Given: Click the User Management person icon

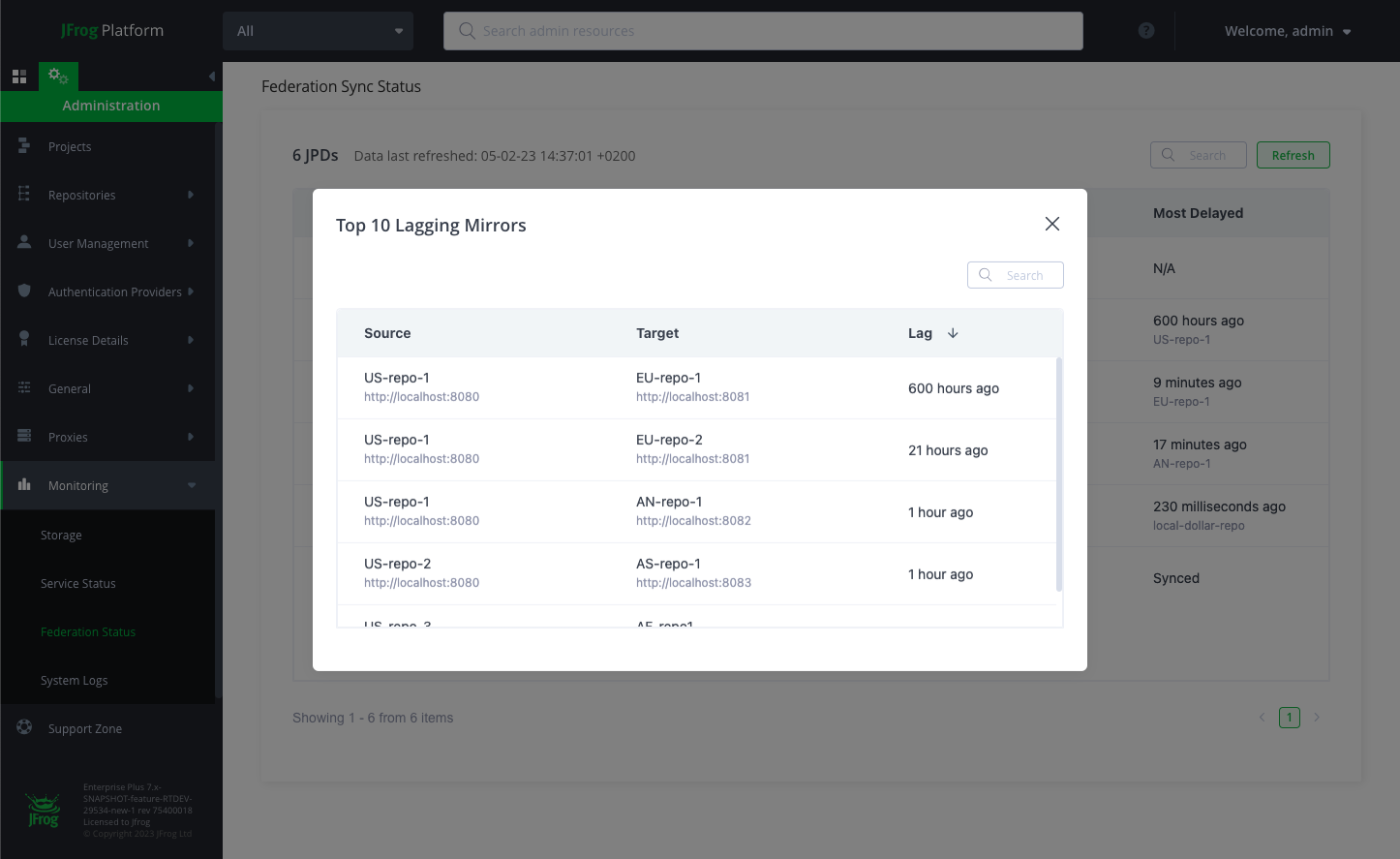Looking at the screenshot, I should (24, 242).
